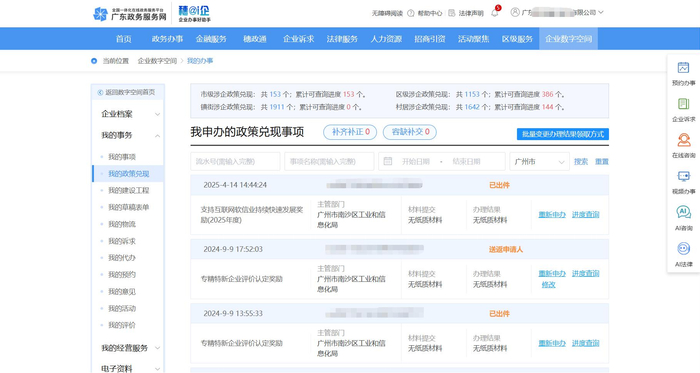Open 我的代办 in the sidebar
This screenshot has height=373, width=700.
click(122, 257)
